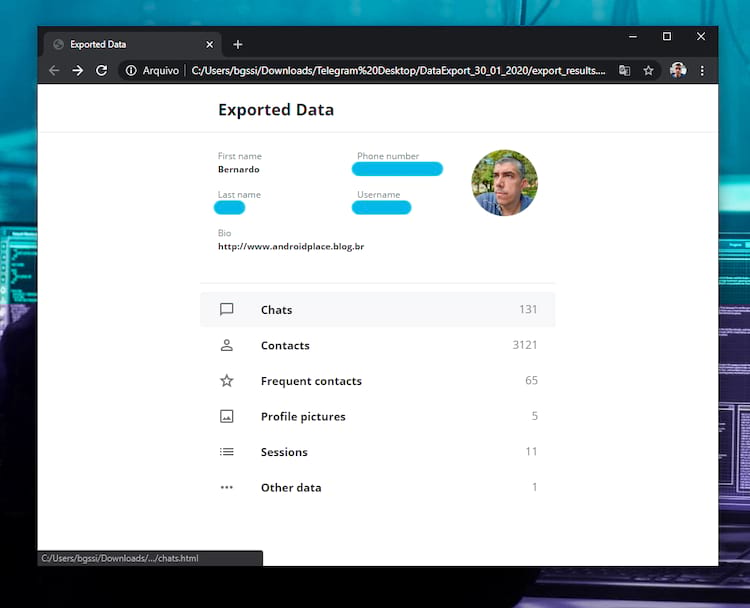
Task: Bookmark this page with the star icon
Action: pyautogui.click(x=648, y=71)
